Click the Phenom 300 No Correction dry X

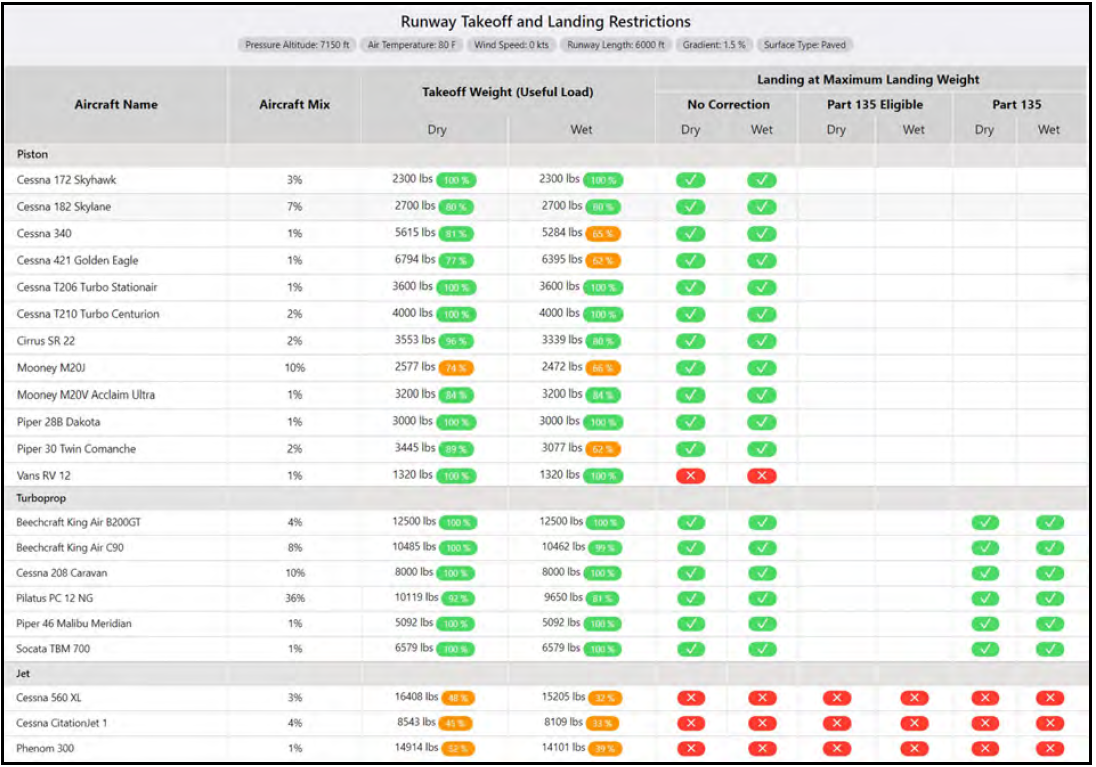pyautogui.click(x=691, y=748)
